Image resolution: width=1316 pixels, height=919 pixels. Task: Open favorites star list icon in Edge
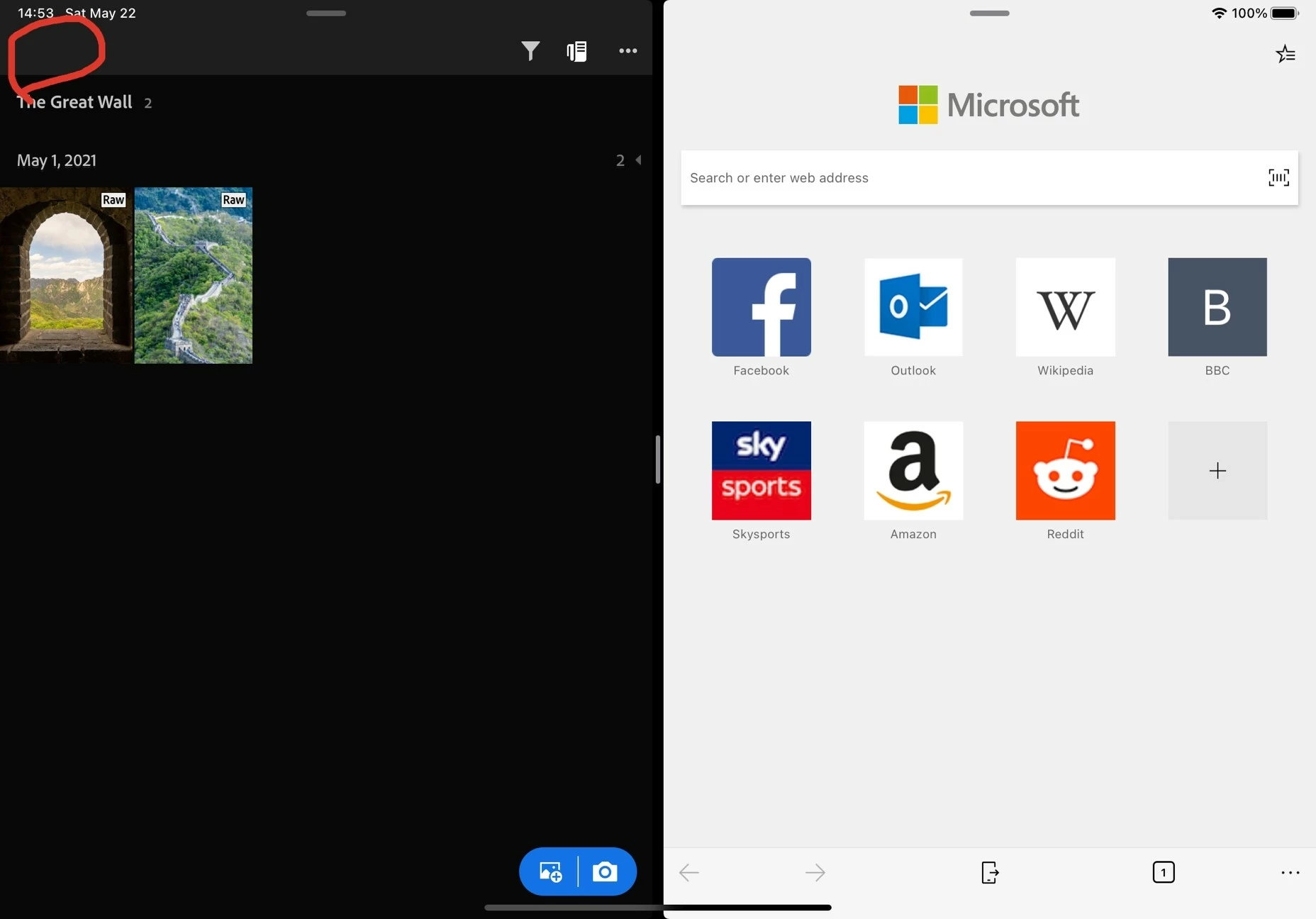[1286, 54]
